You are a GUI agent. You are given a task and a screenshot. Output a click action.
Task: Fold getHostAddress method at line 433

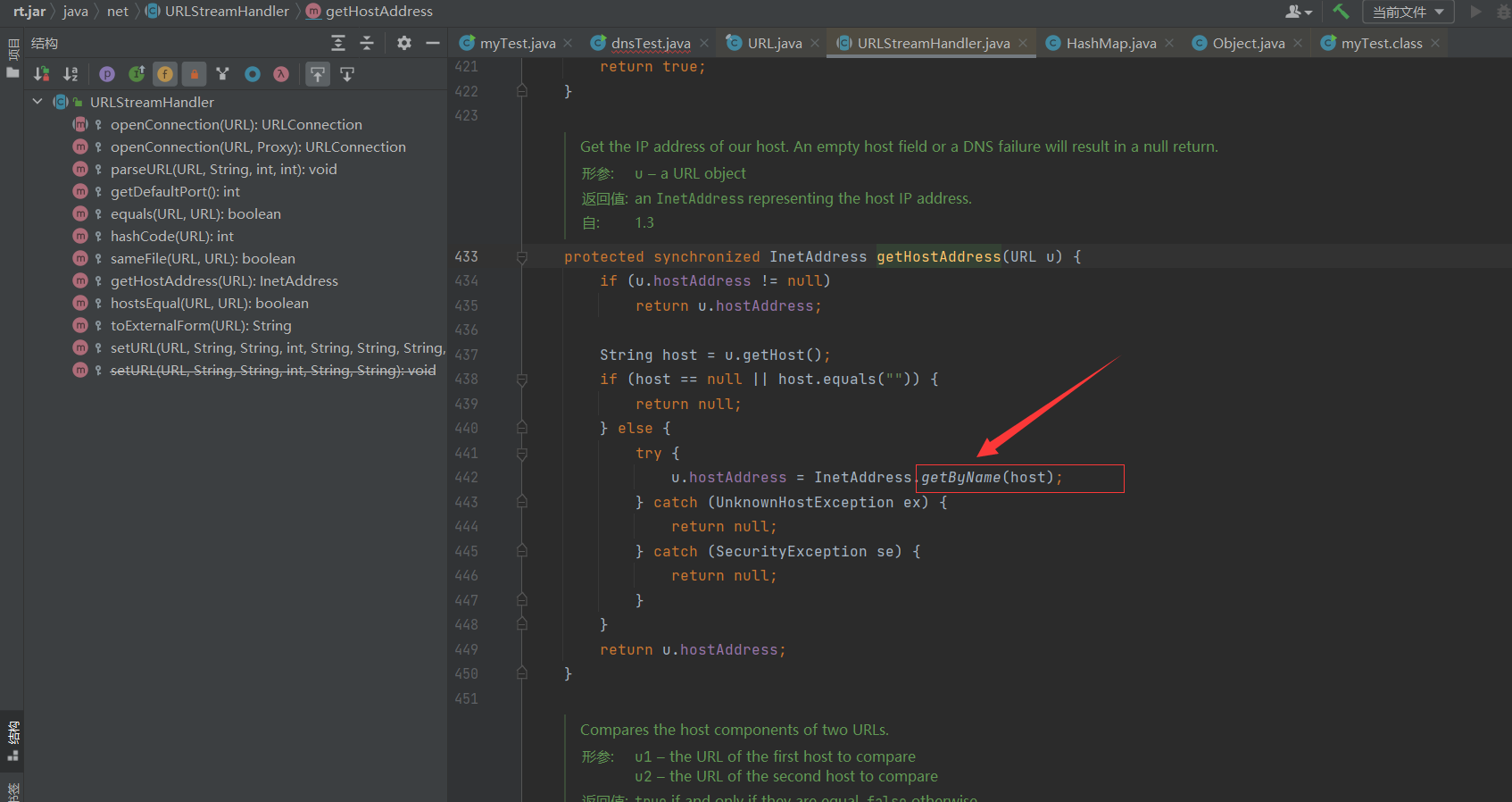coord(522,257)
